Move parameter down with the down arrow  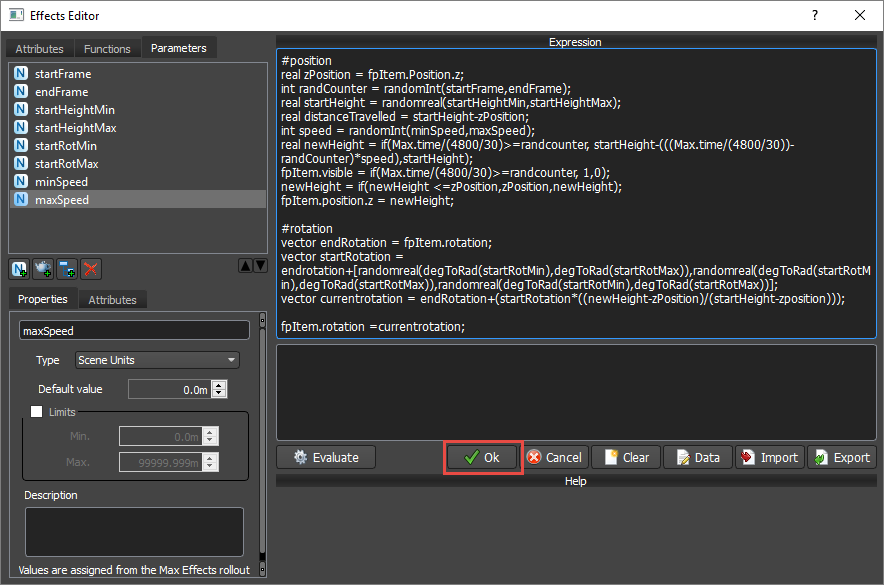click(x=260, y=266)
